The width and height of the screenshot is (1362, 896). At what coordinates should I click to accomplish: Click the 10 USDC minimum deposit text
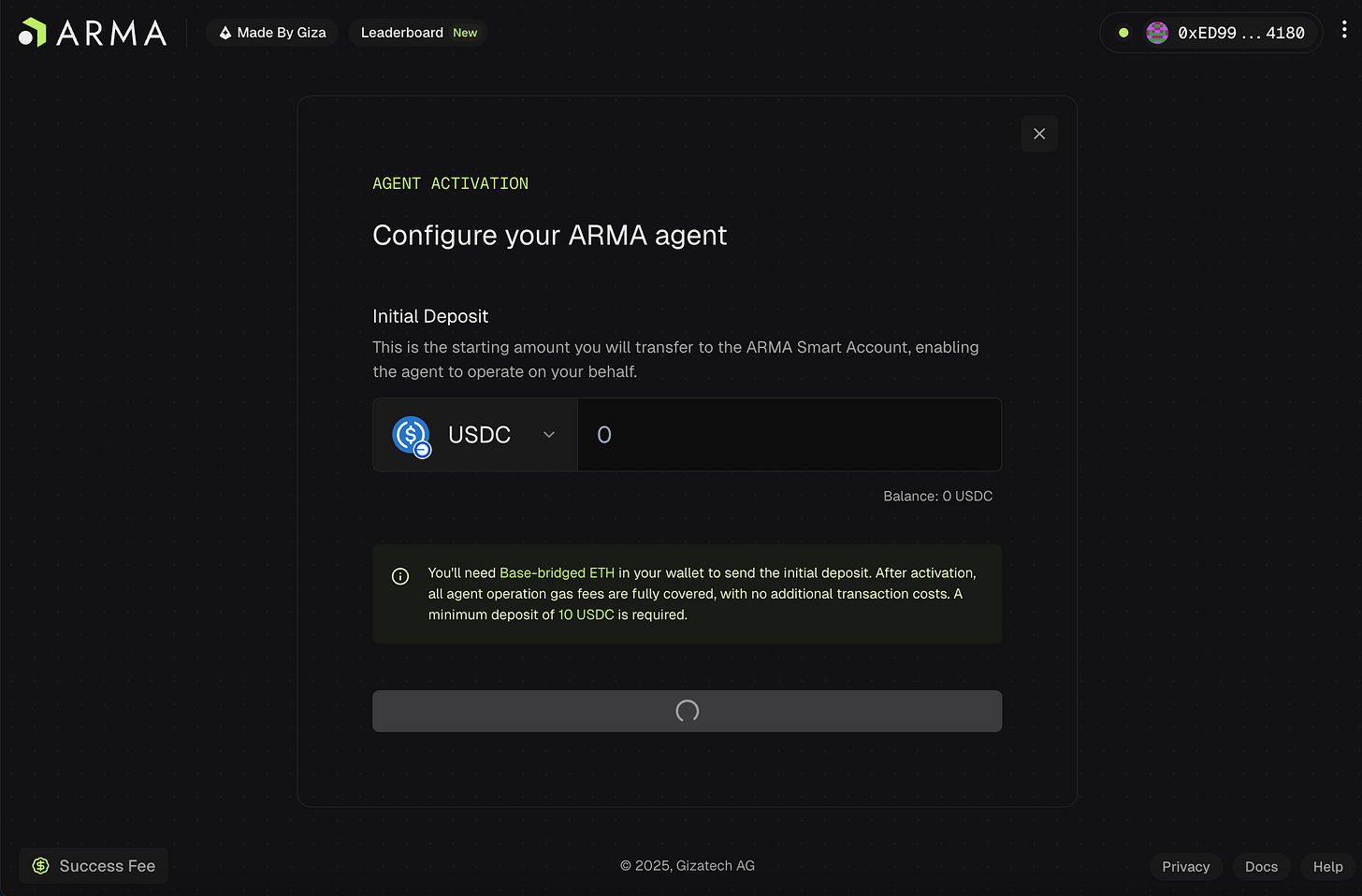click(x=586, y=614)
